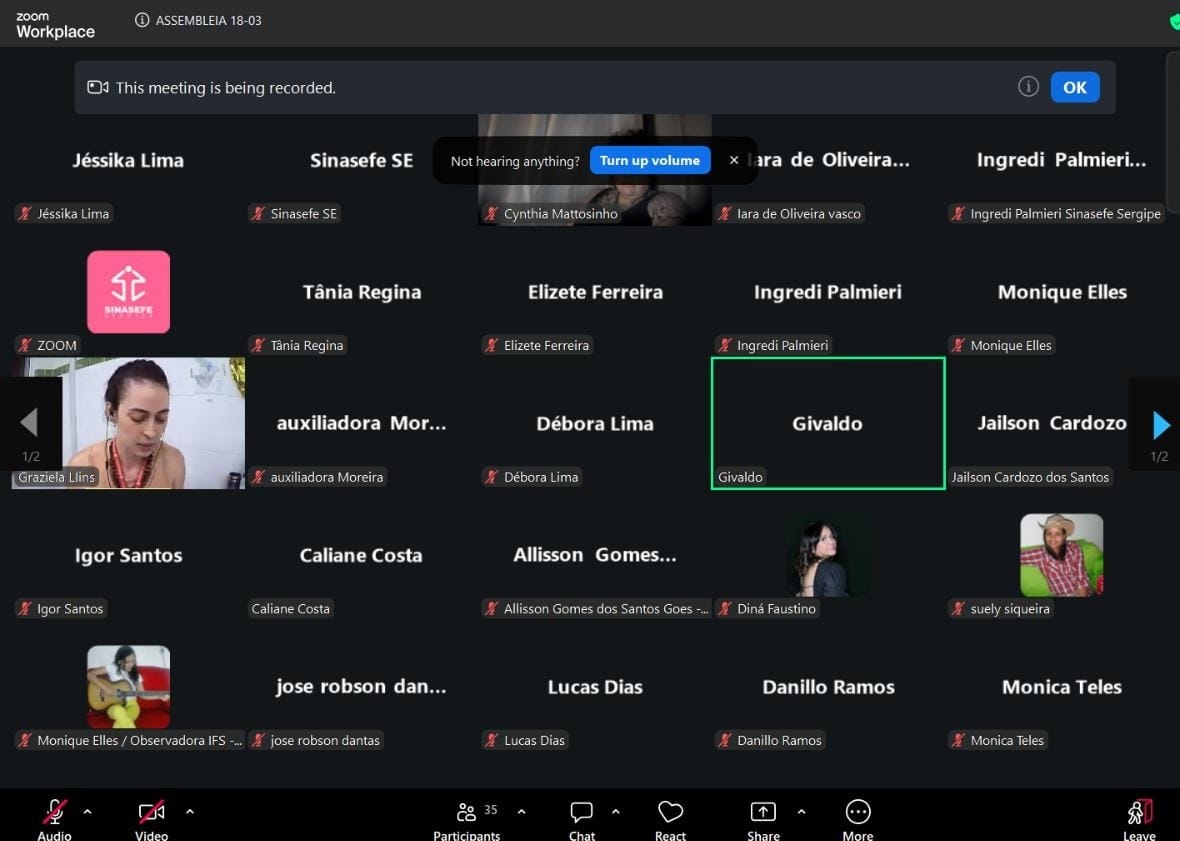Screen dimensions: 1180x841
Task: Open the Participants panel
Action: (467, 813)
